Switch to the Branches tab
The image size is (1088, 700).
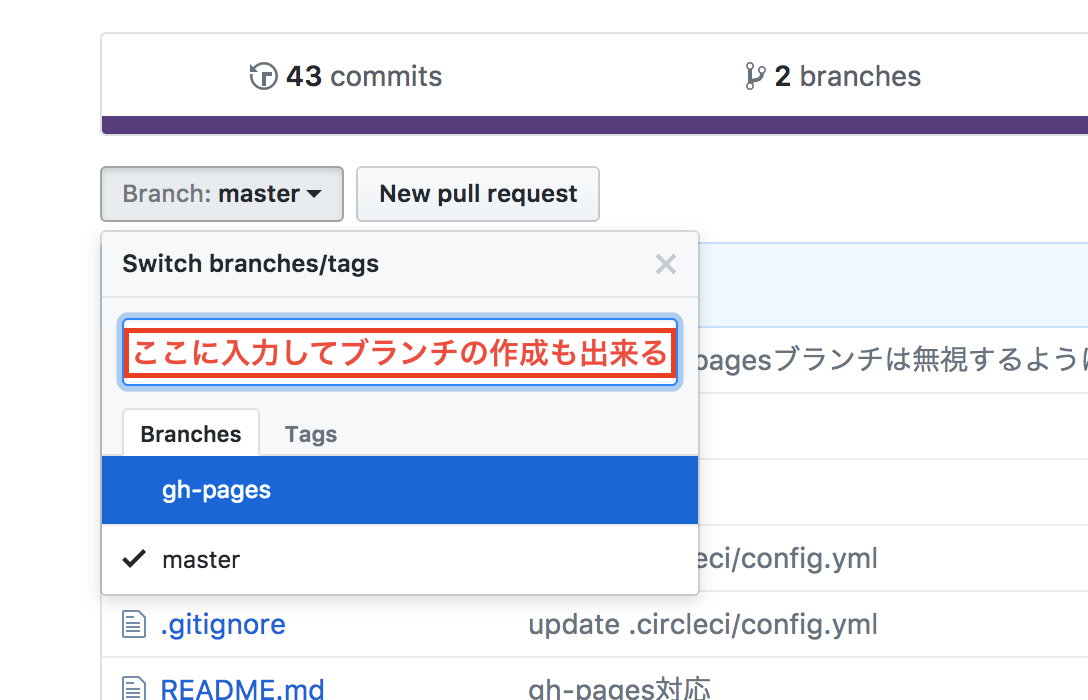191,433
